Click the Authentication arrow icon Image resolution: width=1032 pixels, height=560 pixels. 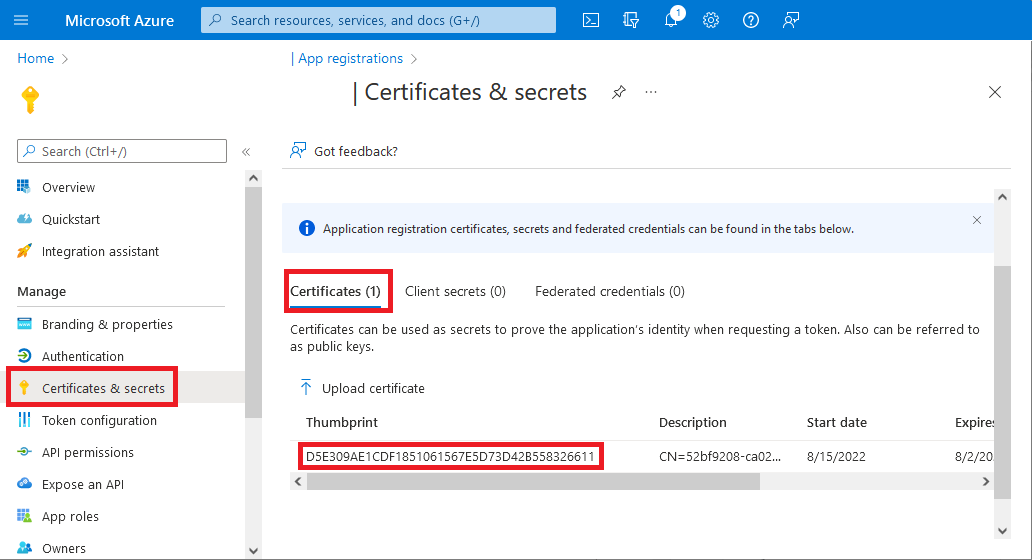click(24, 356)
